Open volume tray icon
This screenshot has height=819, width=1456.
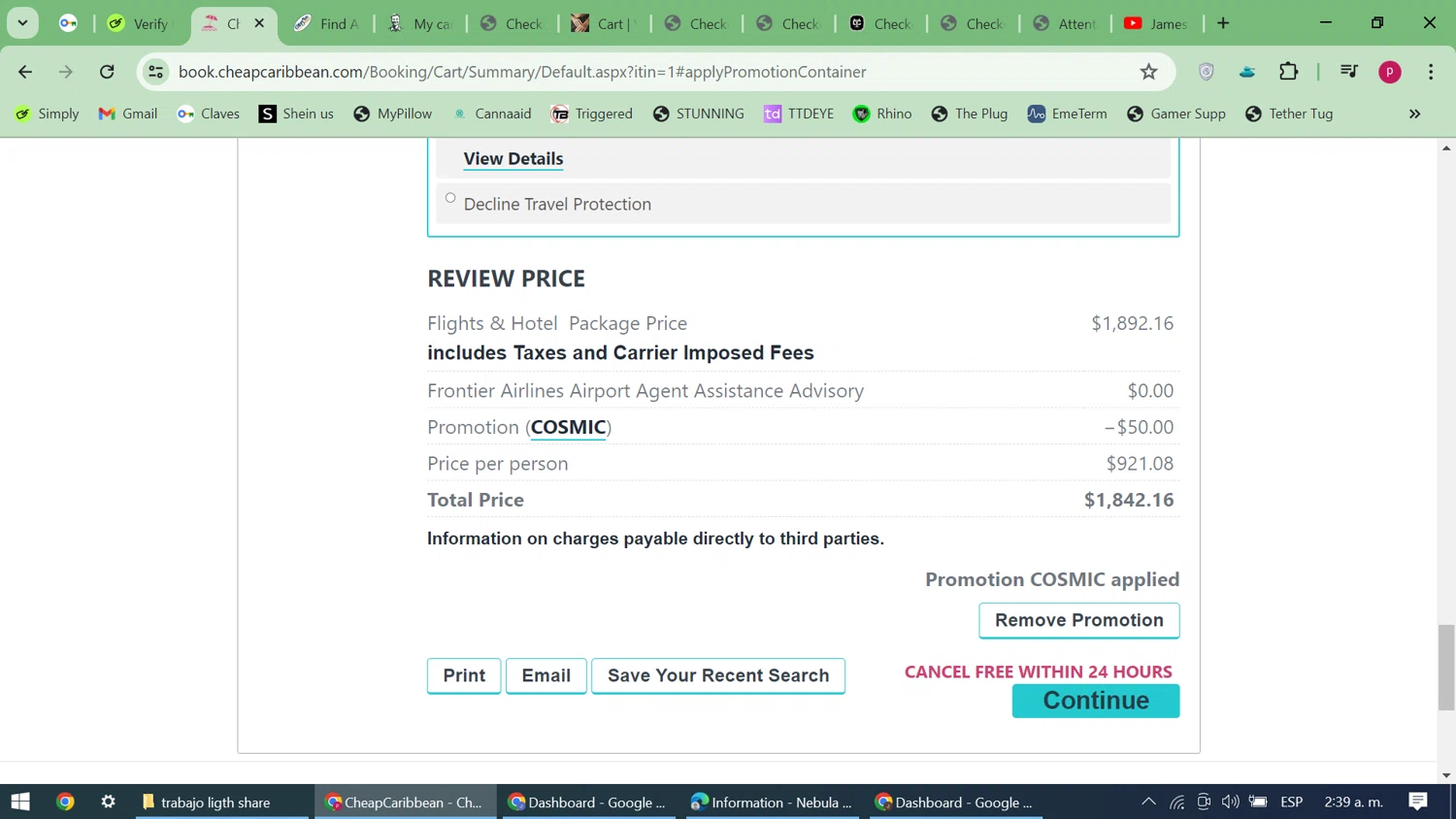(1230, 802)
